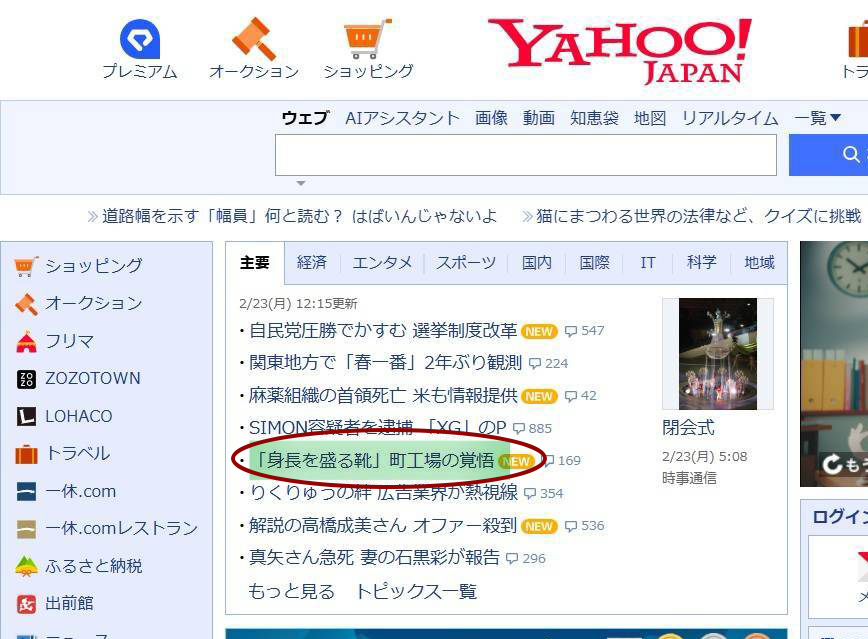Viewport: 868px width, 639px height.
Task: Click comment icon beside 春一番 headline
Action: coord(535,364)
